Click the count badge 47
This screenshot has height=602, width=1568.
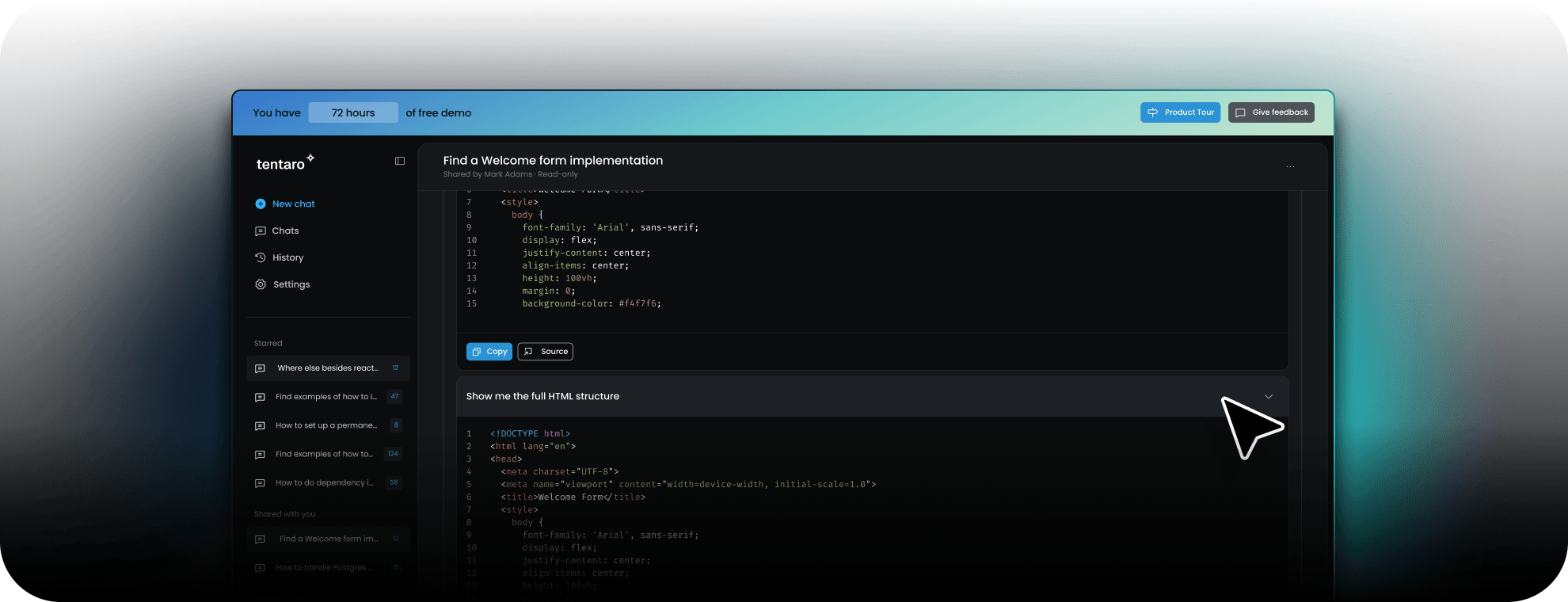(394, 397)
